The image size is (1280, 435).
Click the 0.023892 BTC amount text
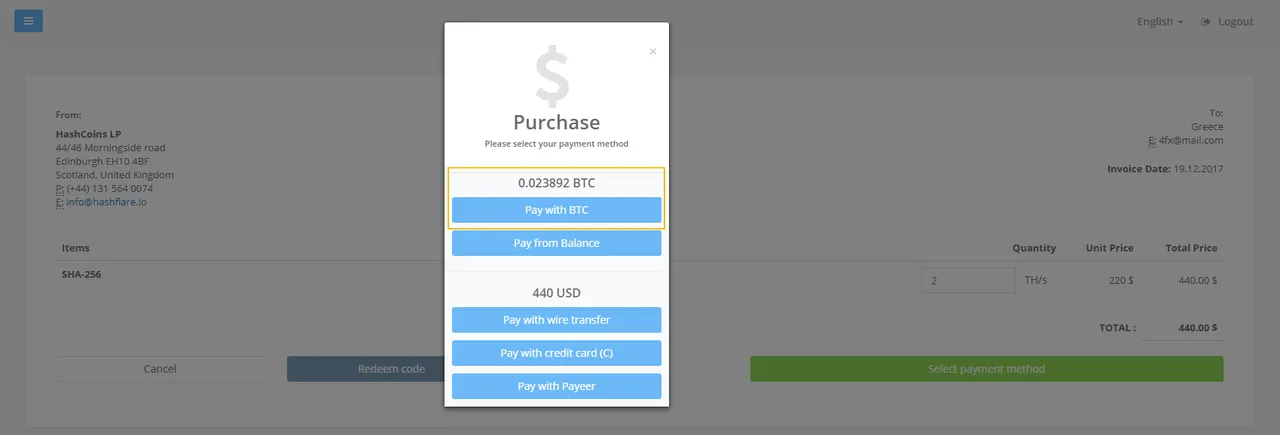coord(557,183)
